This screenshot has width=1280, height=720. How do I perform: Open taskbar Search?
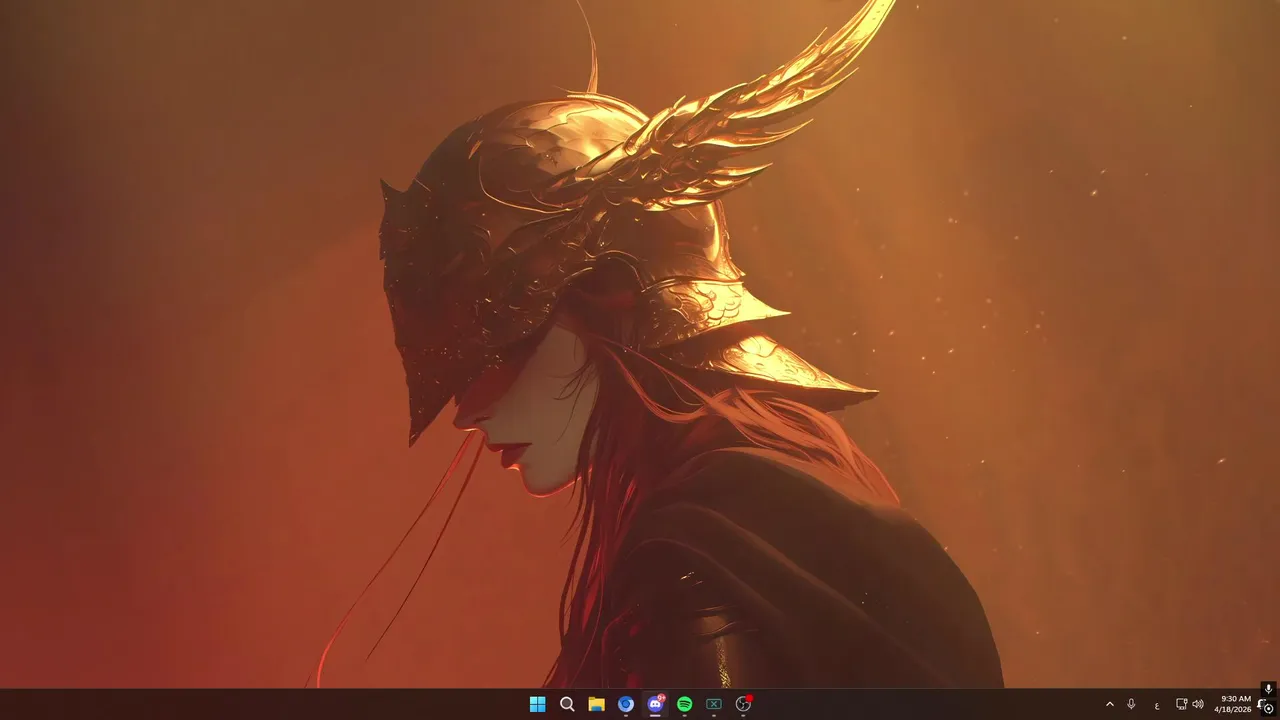(x=567, y=704)
